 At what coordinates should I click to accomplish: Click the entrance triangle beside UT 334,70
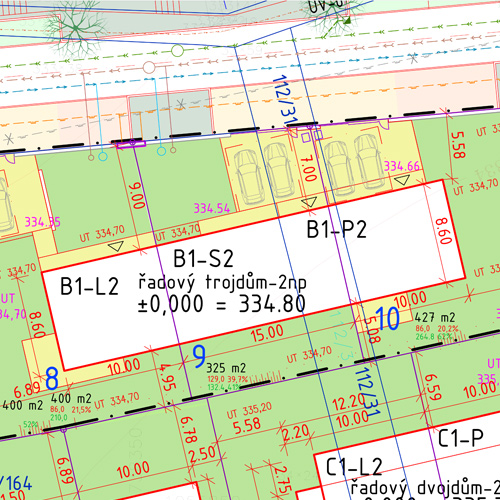pyautogui.click(x=116, y=246)
